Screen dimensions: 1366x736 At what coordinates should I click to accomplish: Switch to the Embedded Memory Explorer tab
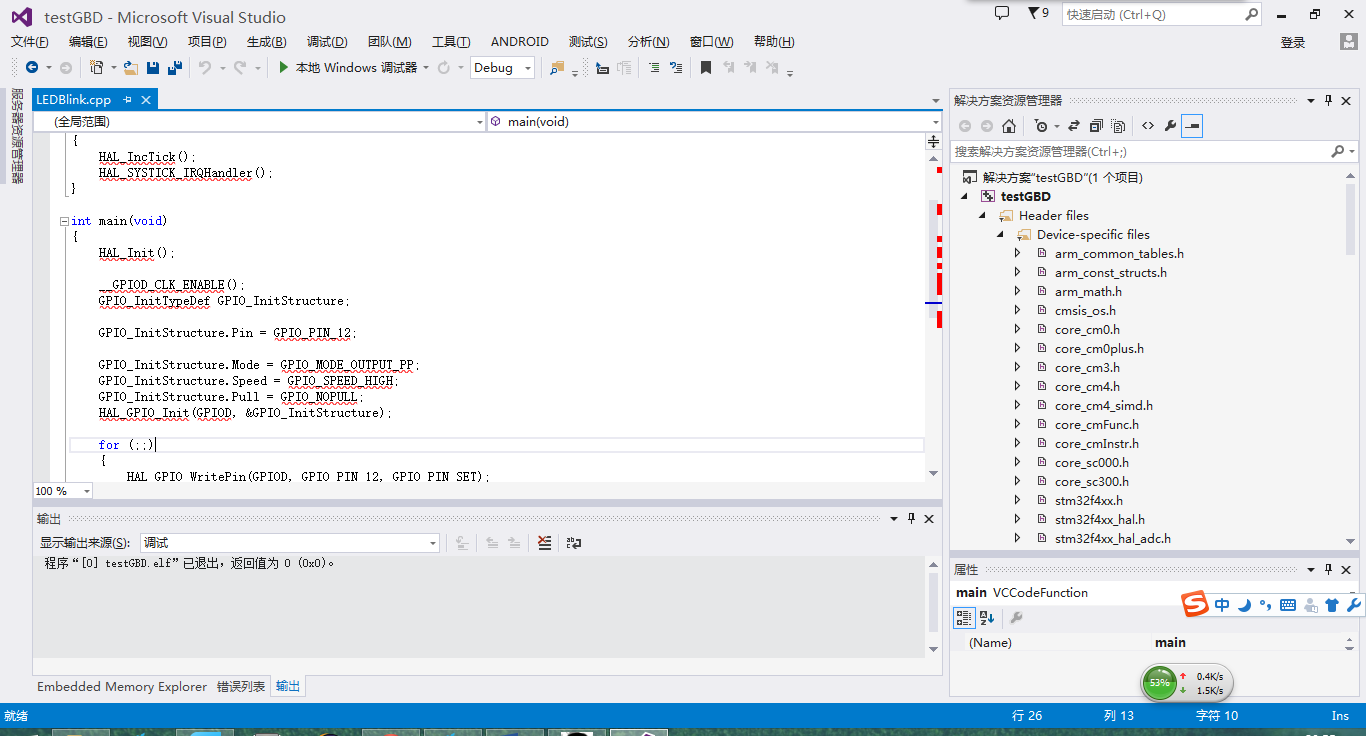point(122,687)
